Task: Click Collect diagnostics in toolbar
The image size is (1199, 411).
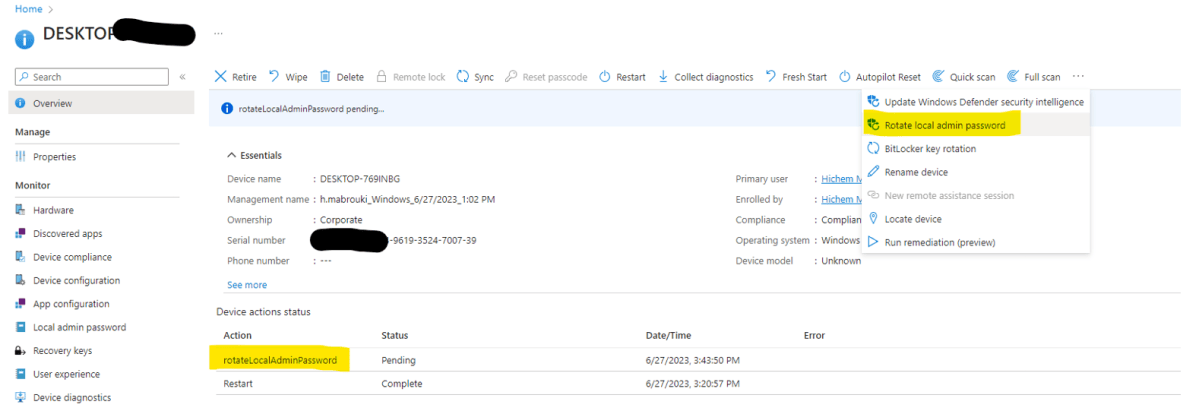Action: point(705,77)
